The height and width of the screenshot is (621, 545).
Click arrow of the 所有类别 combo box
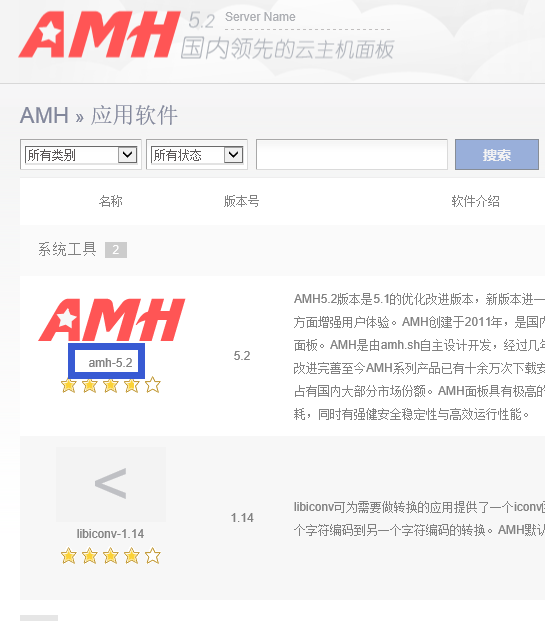coord(128,154)
